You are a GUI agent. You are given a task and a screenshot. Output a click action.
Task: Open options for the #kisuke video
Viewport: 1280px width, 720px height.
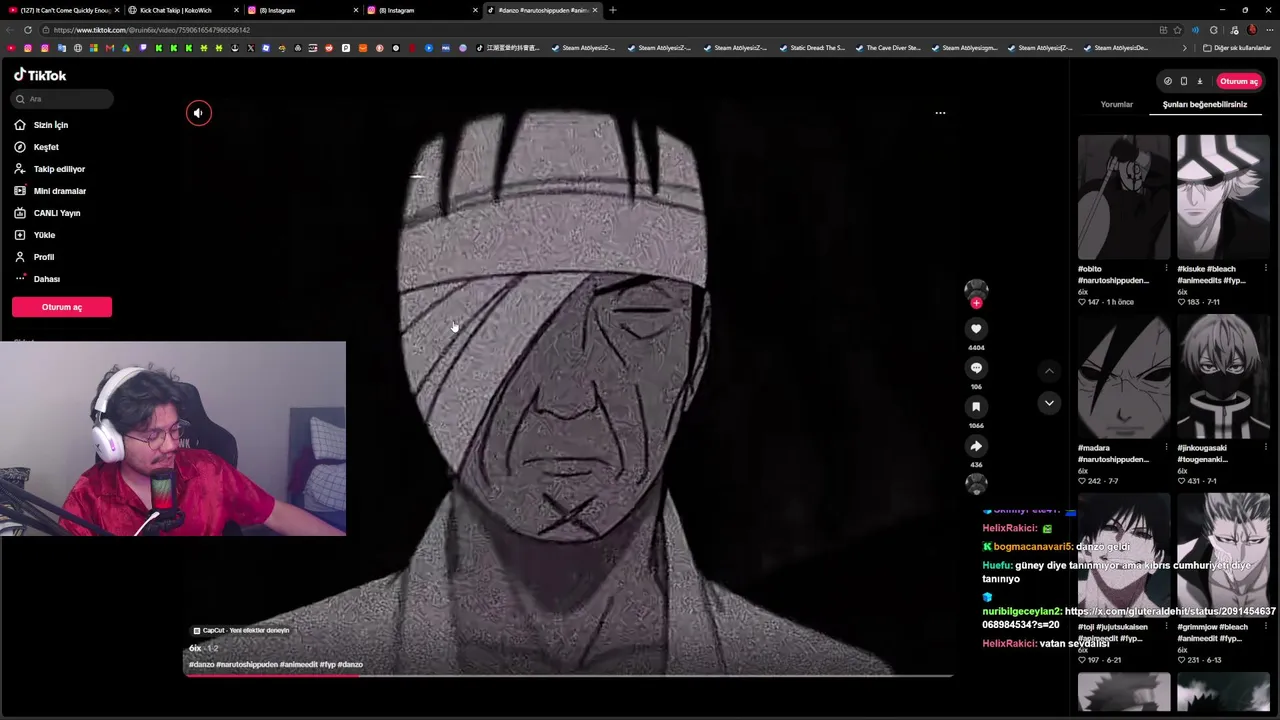pyautogui.click(x=1266, y=269)
